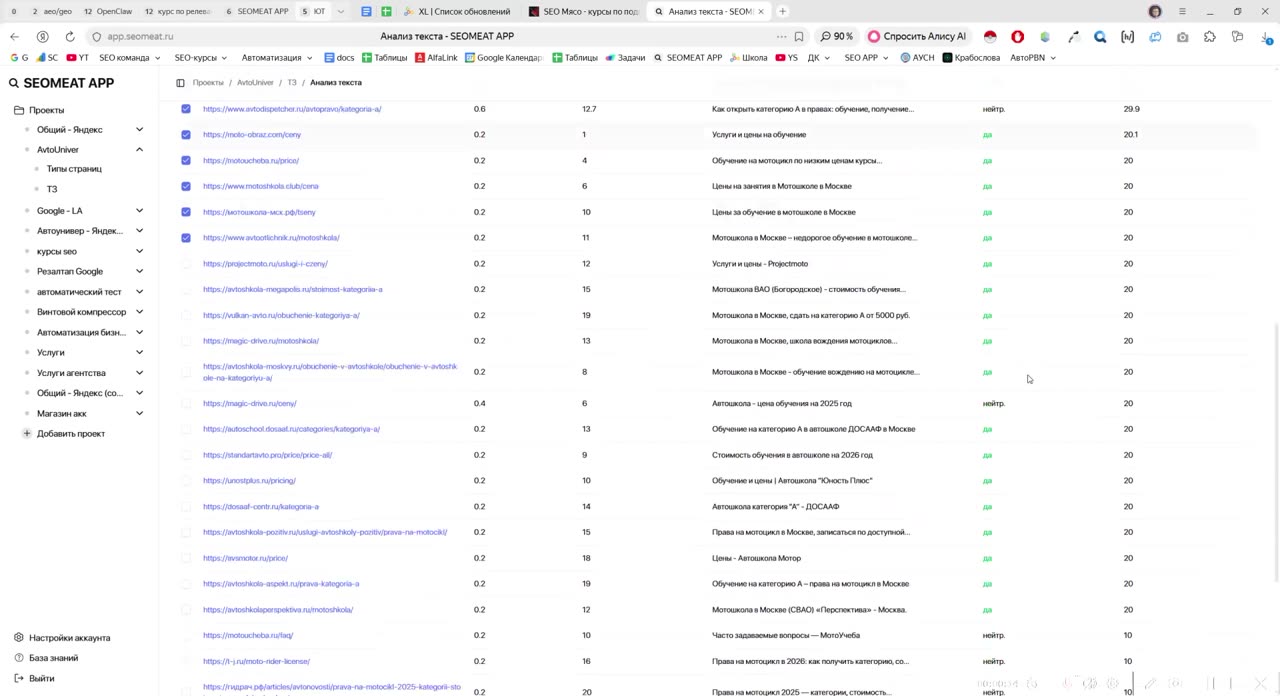
Task: Uncheck the motoucheba.ru/price row checkbox
Action: click(x=186, y=161)
